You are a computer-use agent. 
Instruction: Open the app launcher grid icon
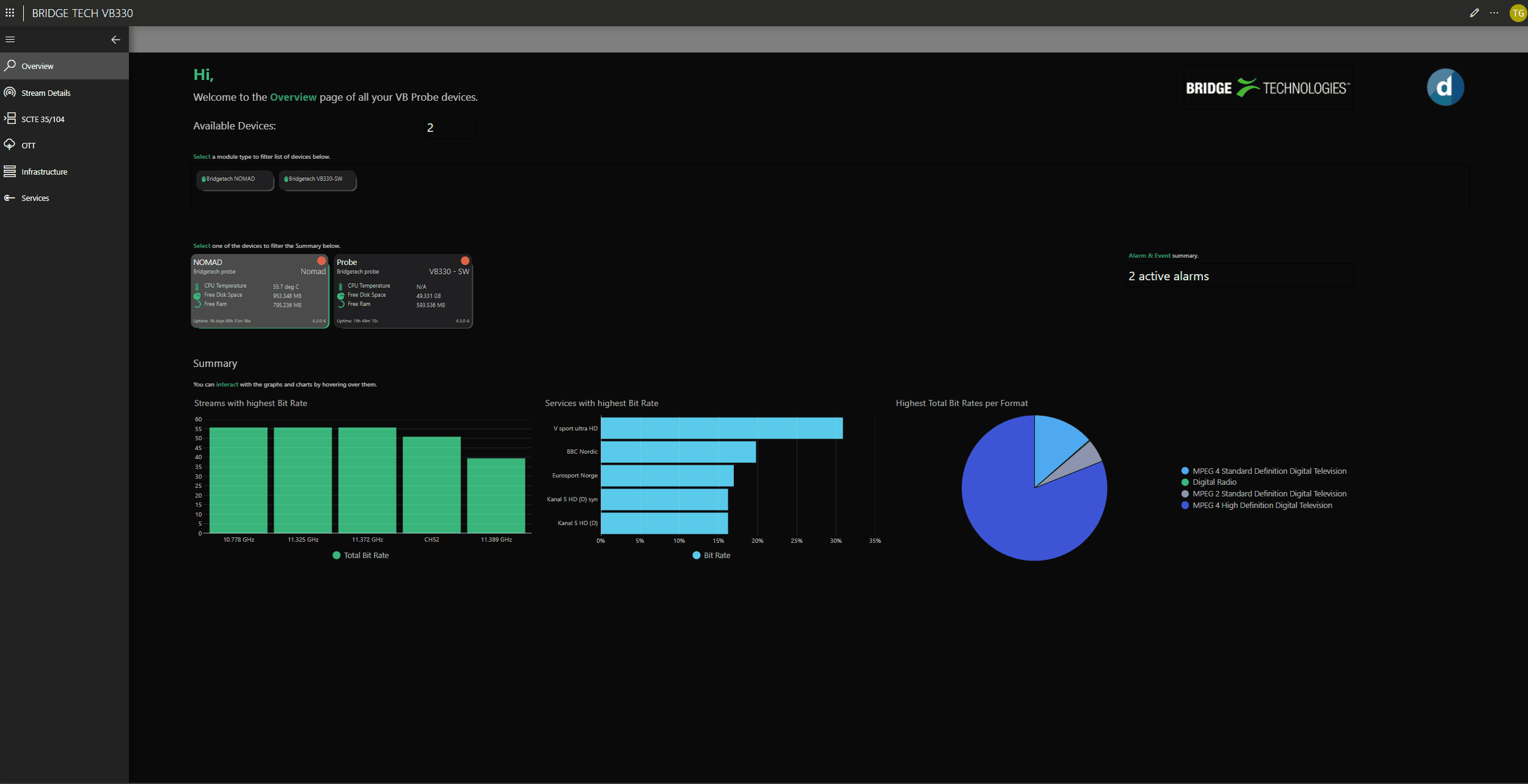10,13
